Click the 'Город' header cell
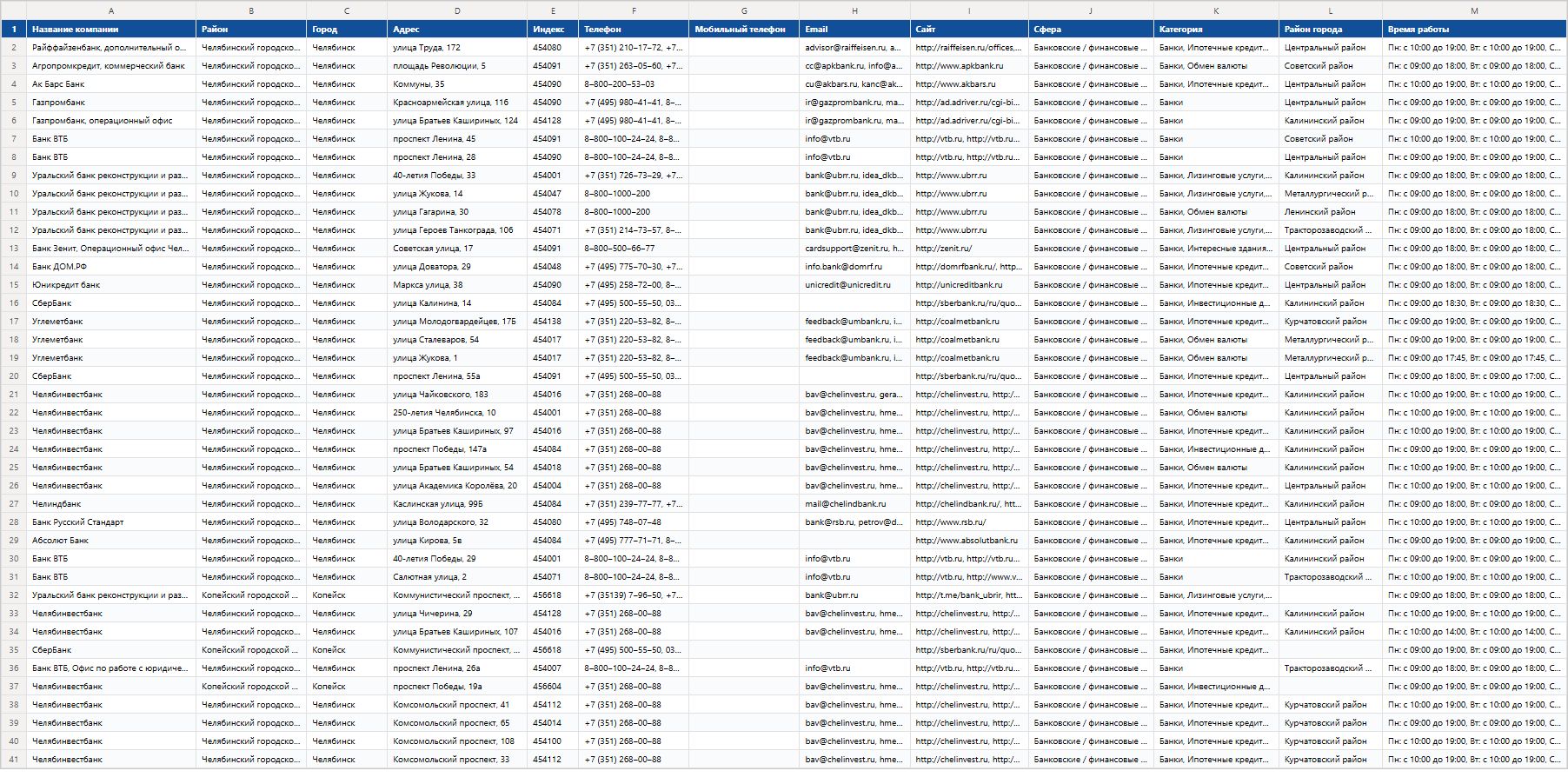The height and width of the screenshot is (784, 1568). coord(347,30)
